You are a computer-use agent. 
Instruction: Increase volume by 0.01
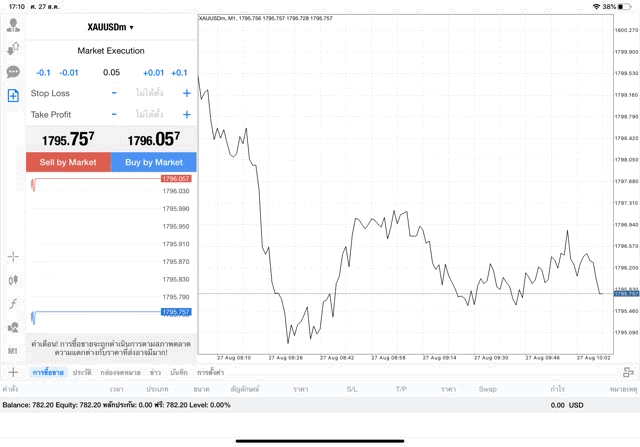tap(153, 72)
